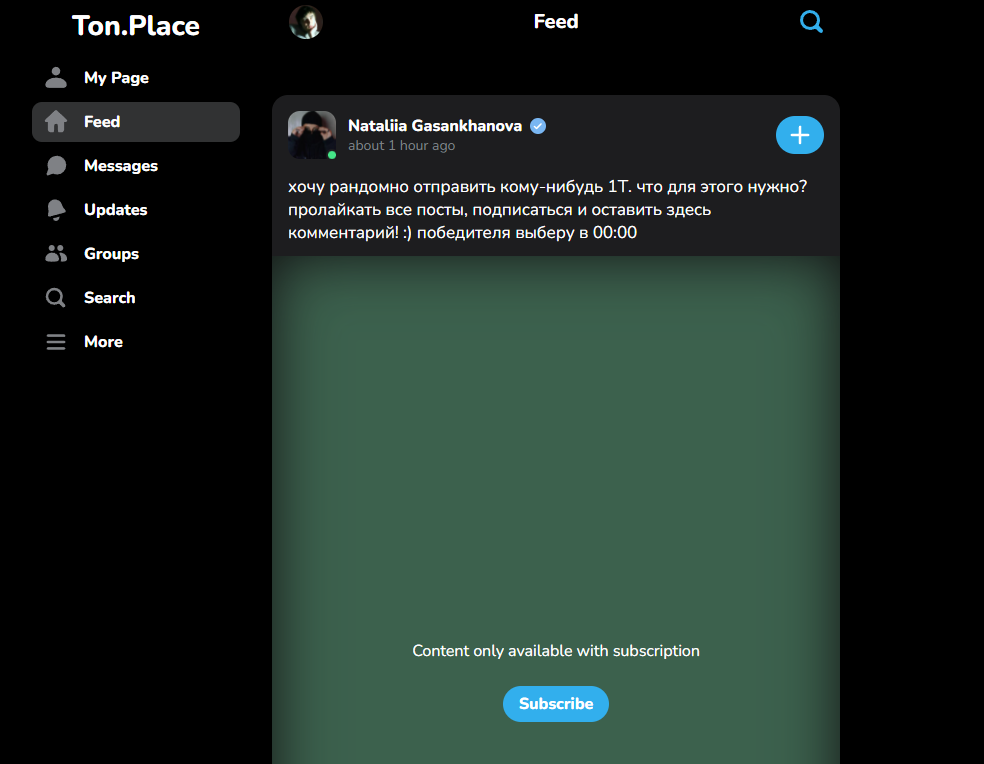Open Nataliia Gasankhanova's profile name link
This screenshot has height=764, width=984.
coord(435,126)
